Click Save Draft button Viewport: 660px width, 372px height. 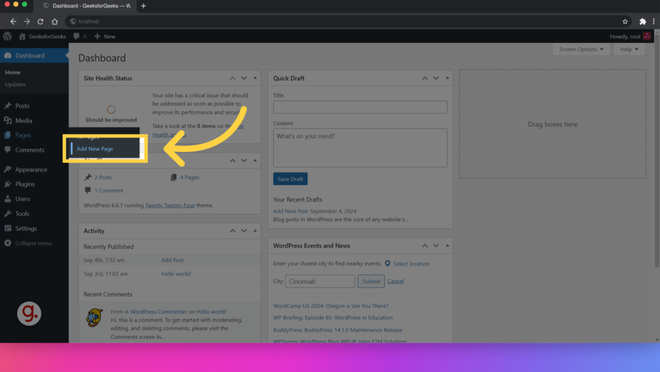pyautogui.click(x=290, y=179)
